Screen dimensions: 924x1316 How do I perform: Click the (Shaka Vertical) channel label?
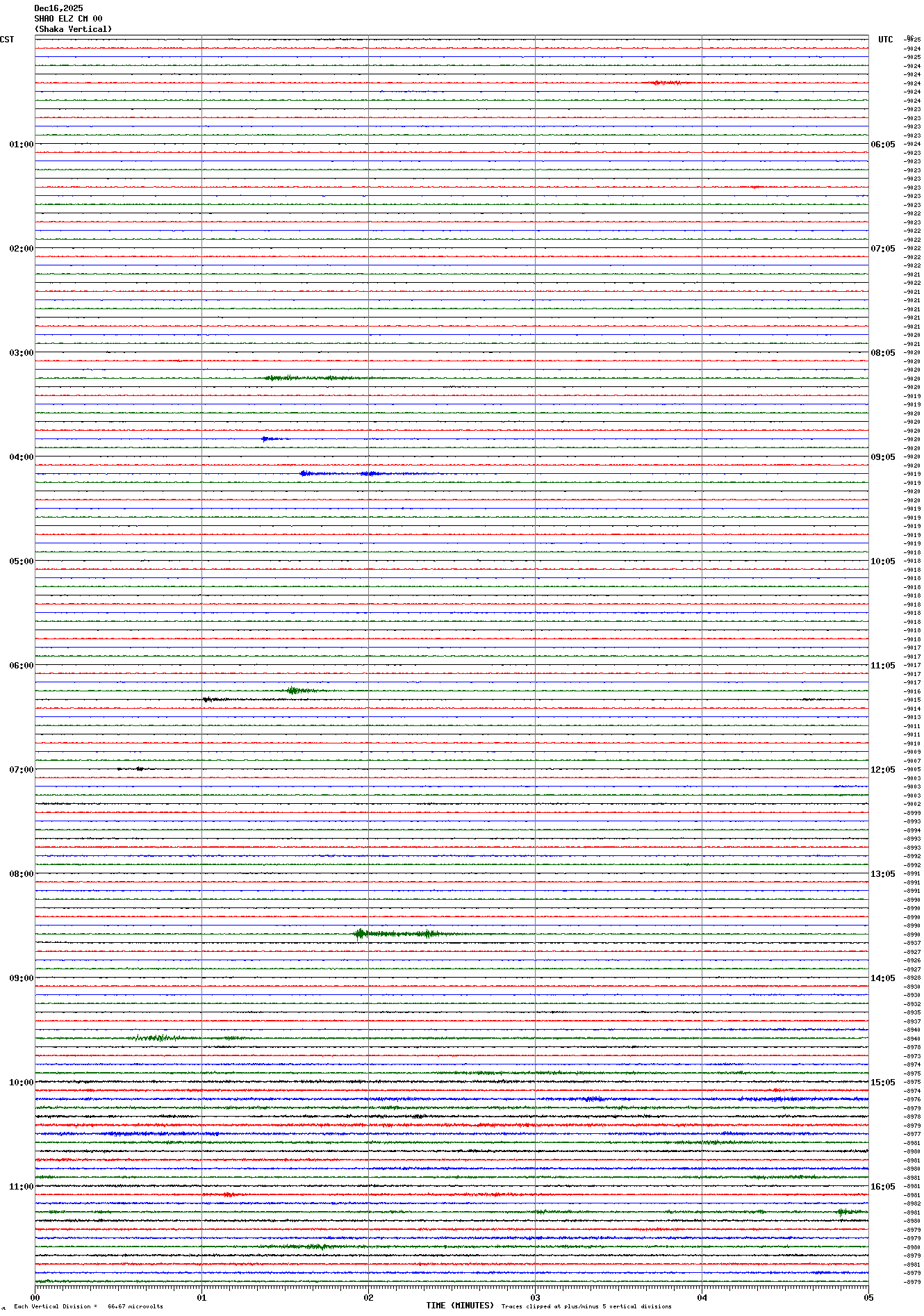73,29
